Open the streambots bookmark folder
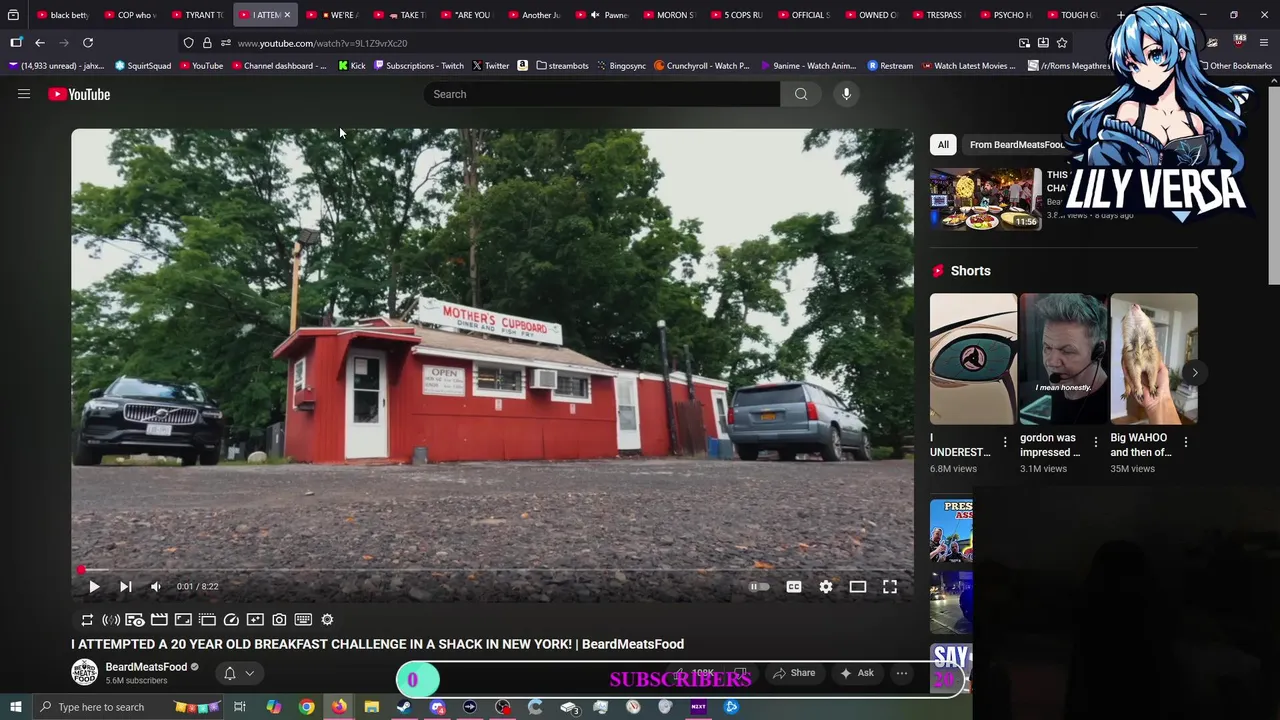 562,66
